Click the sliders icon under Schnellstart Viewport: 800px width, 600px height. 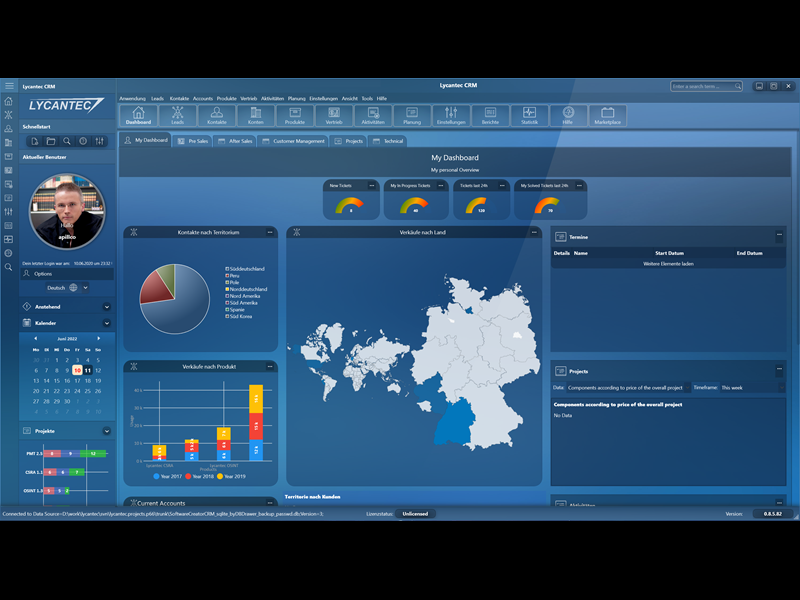99,141
